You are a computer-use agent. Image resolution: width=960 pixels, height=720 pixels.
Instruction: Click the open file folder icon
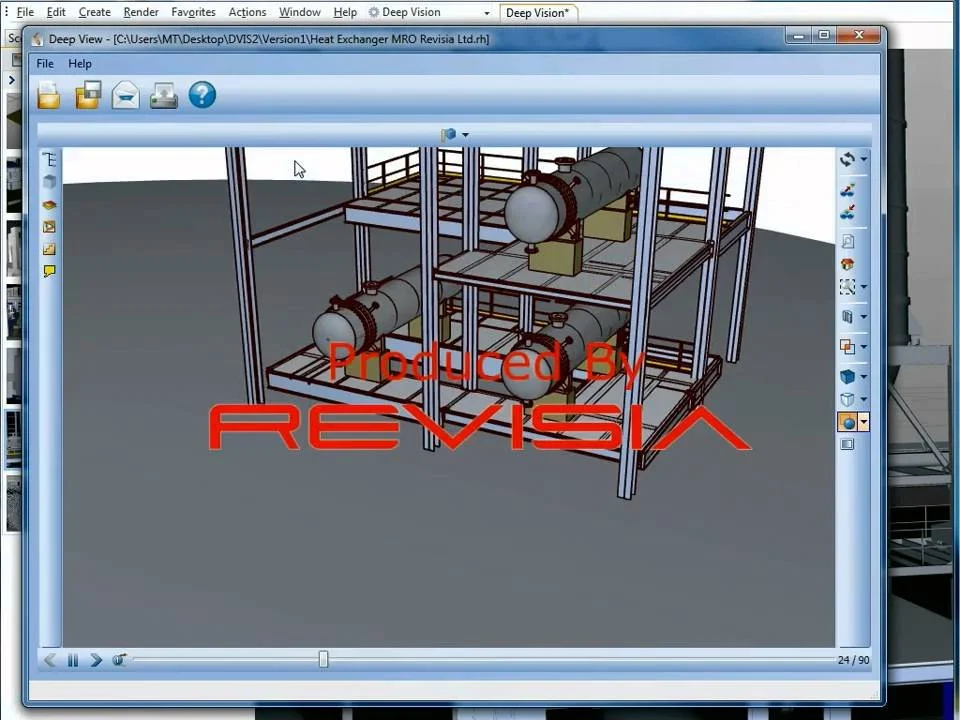pyautogui.click(x=49, y=96)
